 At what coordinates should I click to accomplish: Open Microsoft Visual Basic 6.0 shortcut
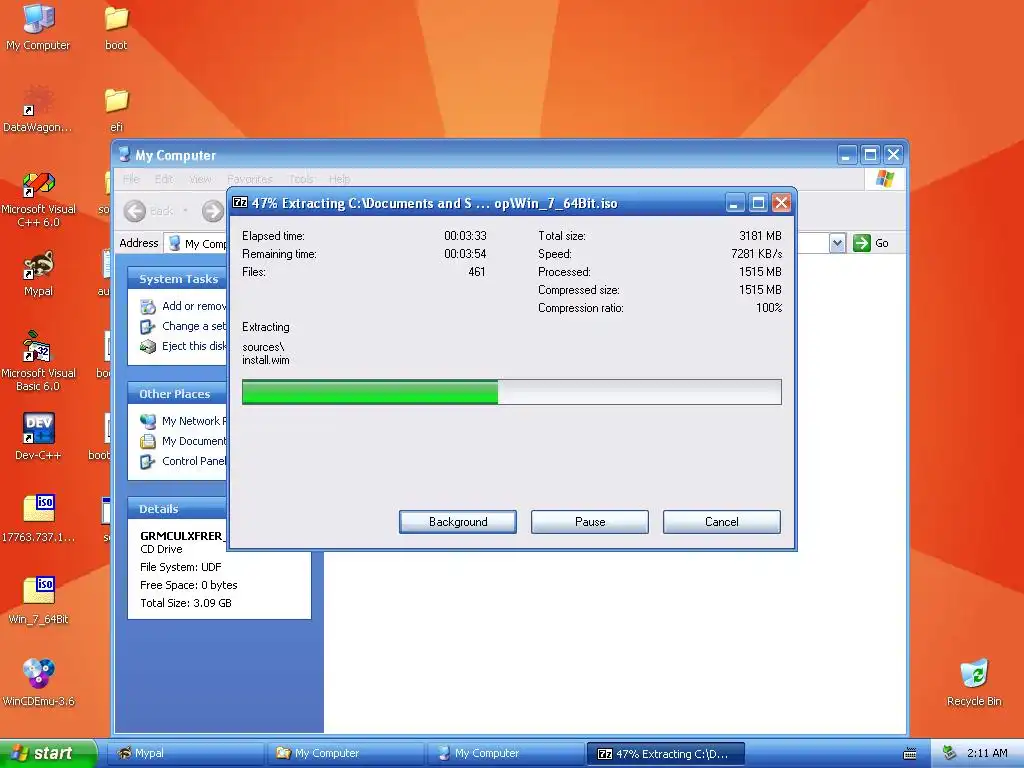[x=38, y=362]
